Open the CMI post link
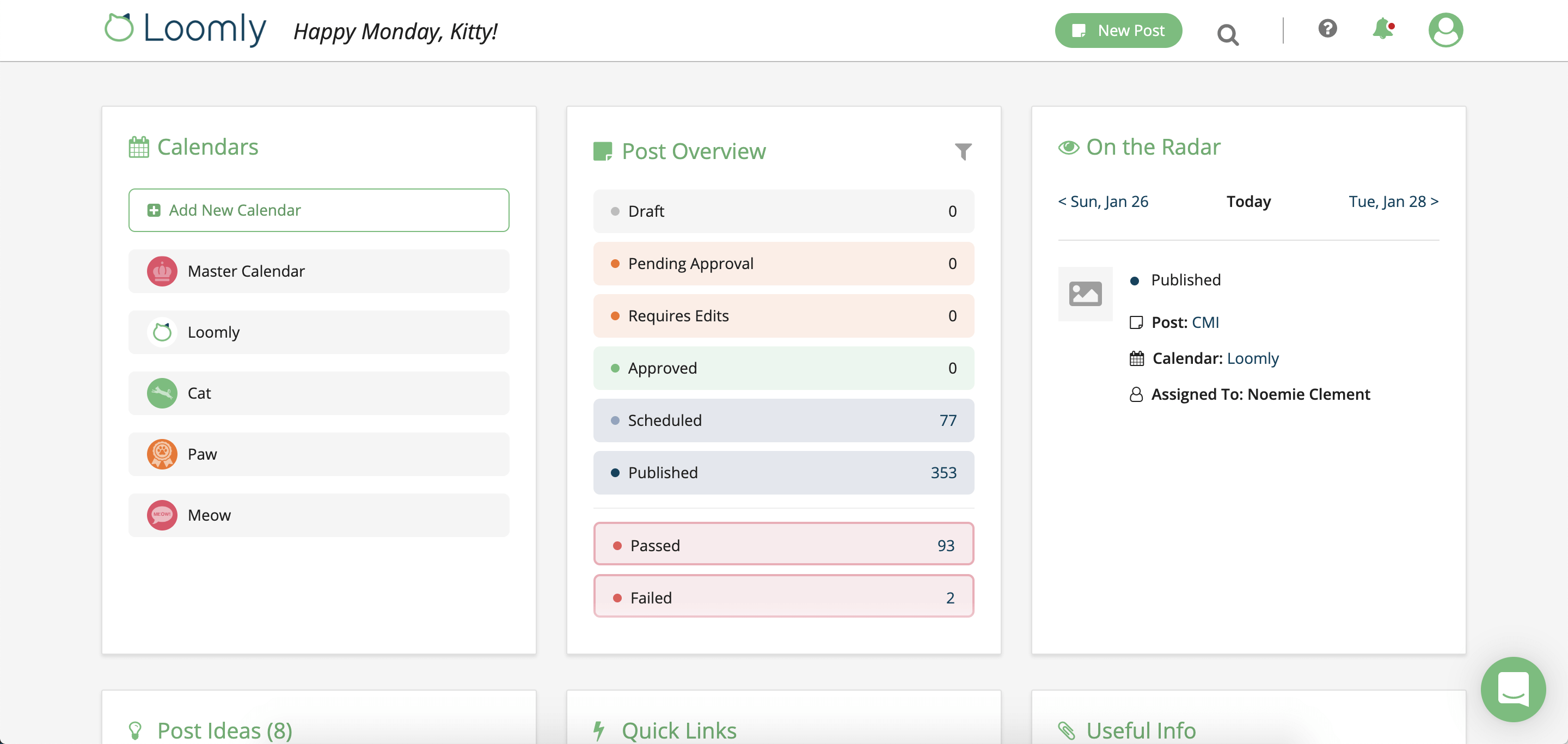The height and width of the screenshot is (744, 1568). click(x=1206, y=322)
